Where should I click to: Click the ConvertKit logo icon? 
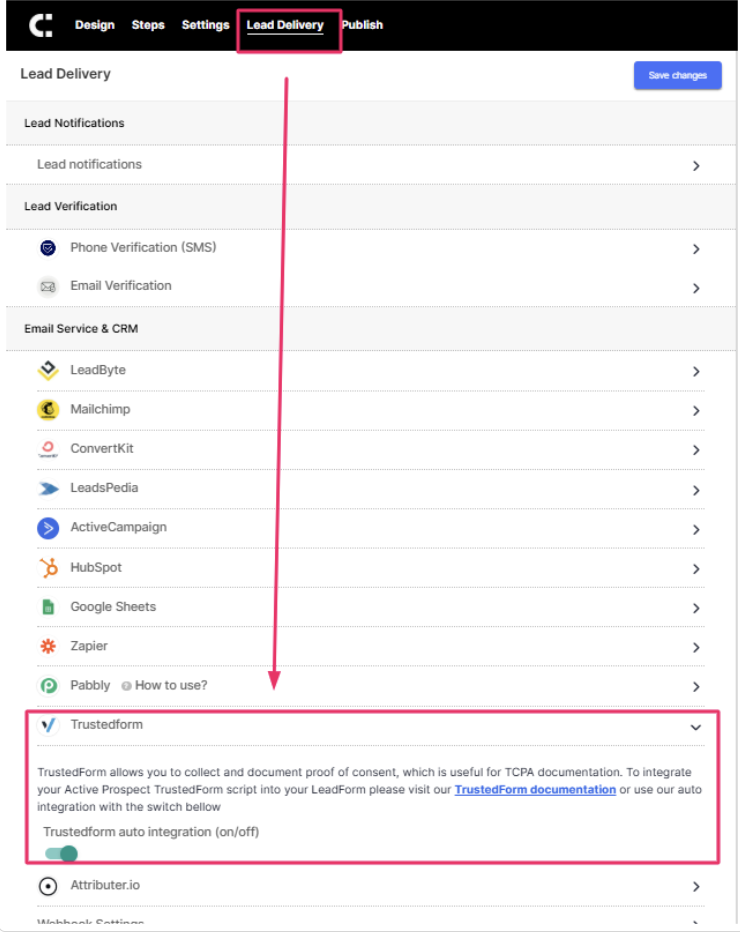48,449
